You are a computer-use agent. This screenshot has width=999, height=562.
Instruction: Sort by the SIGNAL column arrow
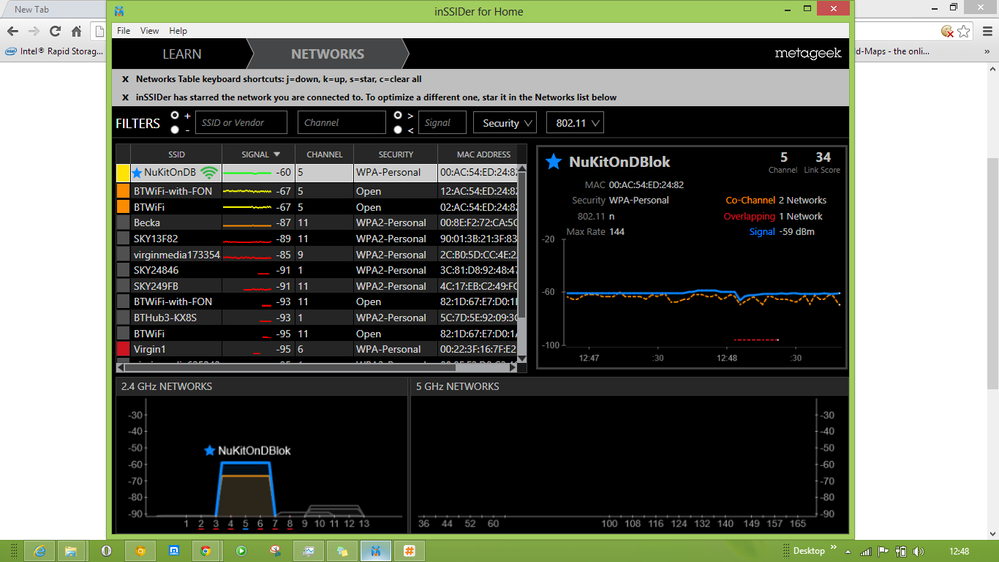tap(277, 154)
